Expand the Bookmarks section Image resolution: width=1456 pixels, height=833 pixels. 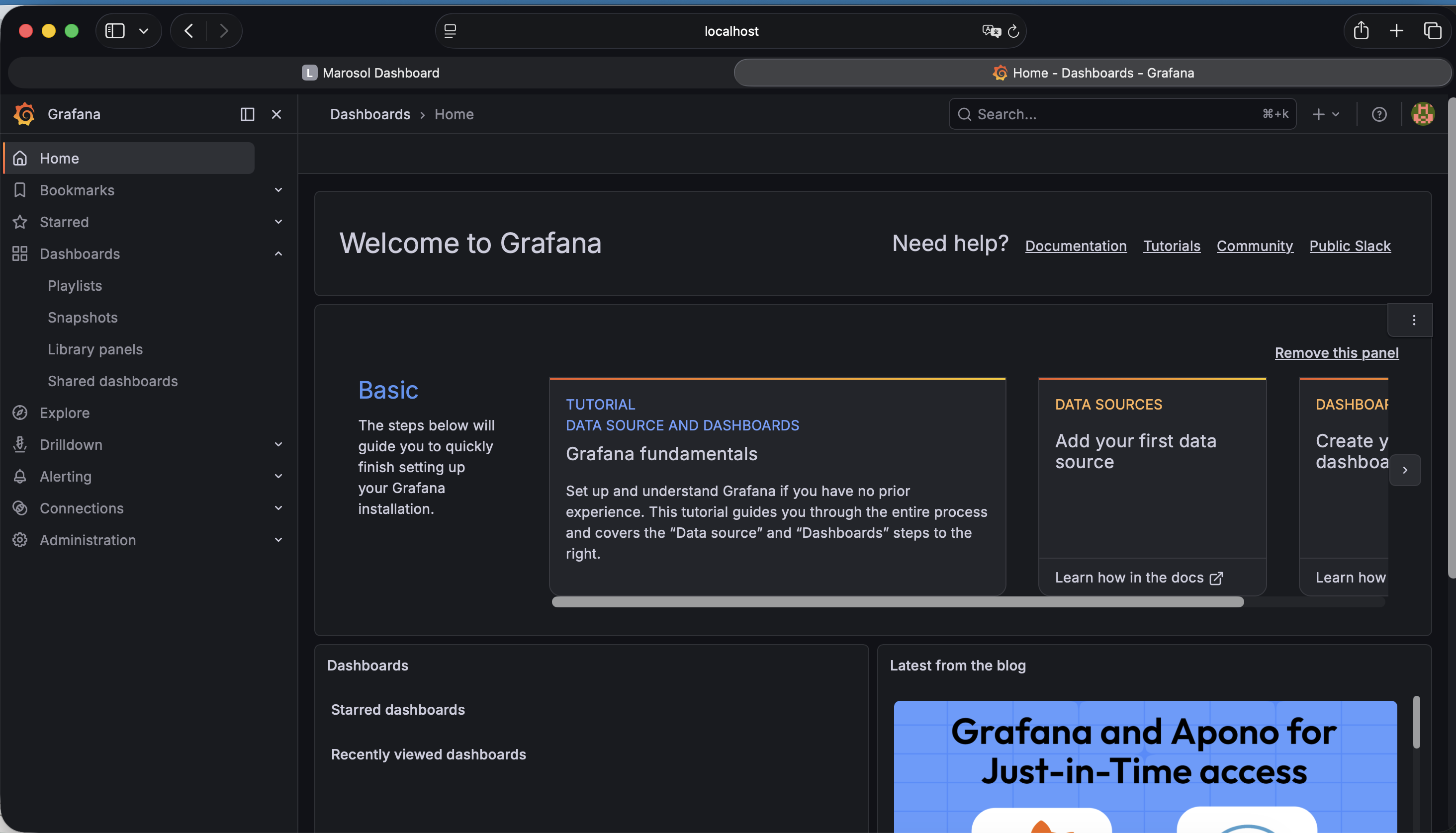point(278,190)
